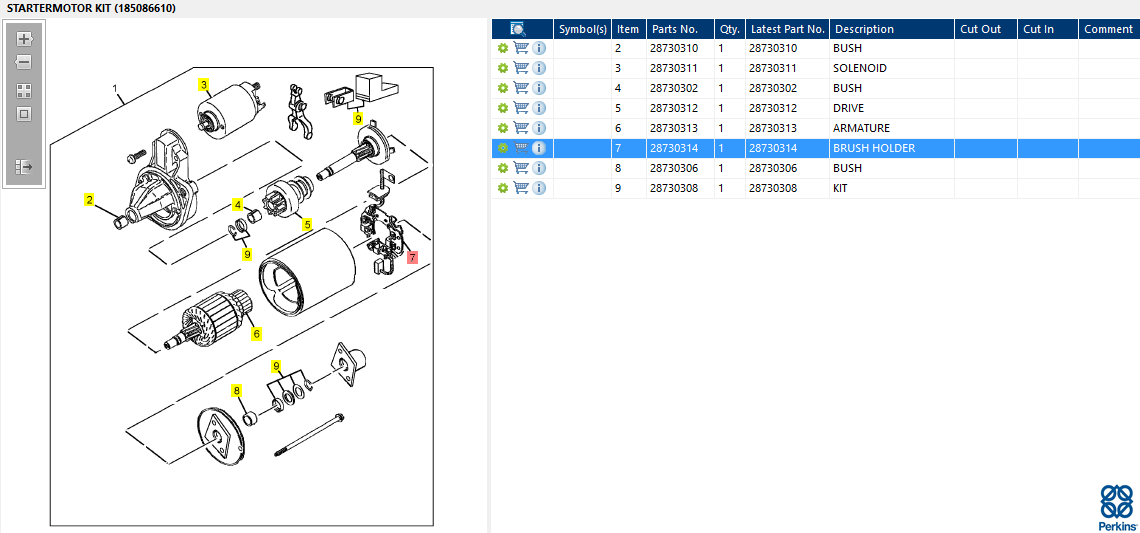1140x533 pixels.
Task: Click callout 4 in the diagram
Action: (x=237, y=204)
